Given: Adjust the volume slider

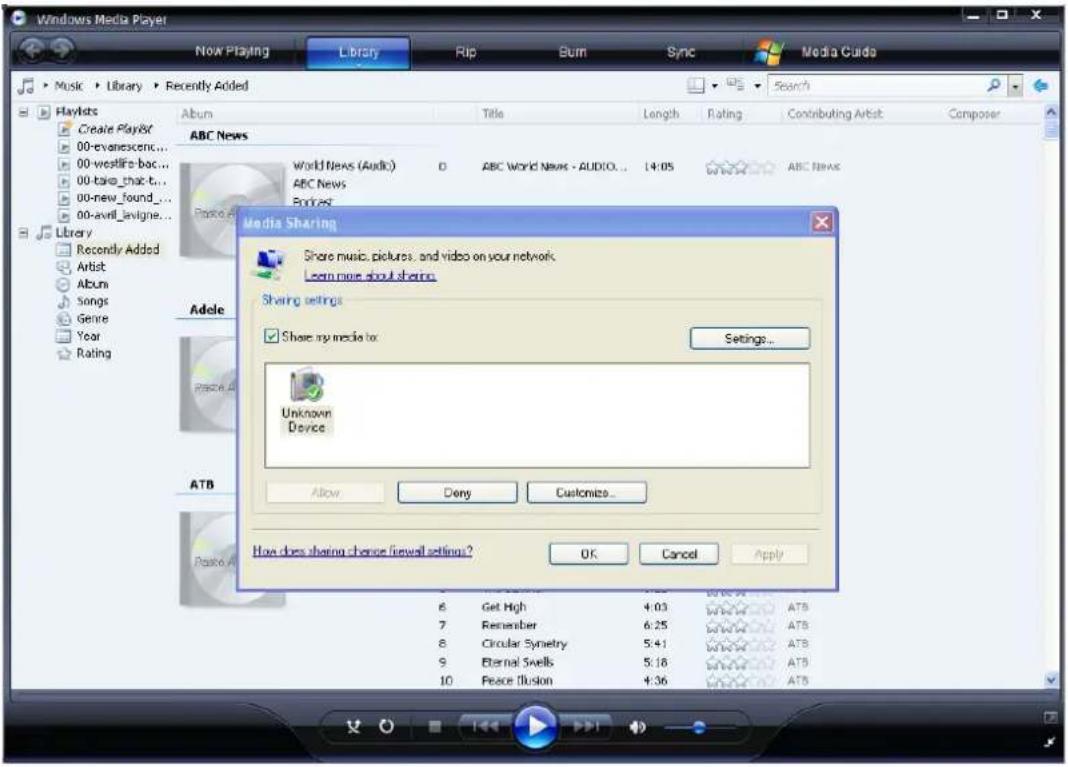Looking at the screenshot, I should 700,727.
